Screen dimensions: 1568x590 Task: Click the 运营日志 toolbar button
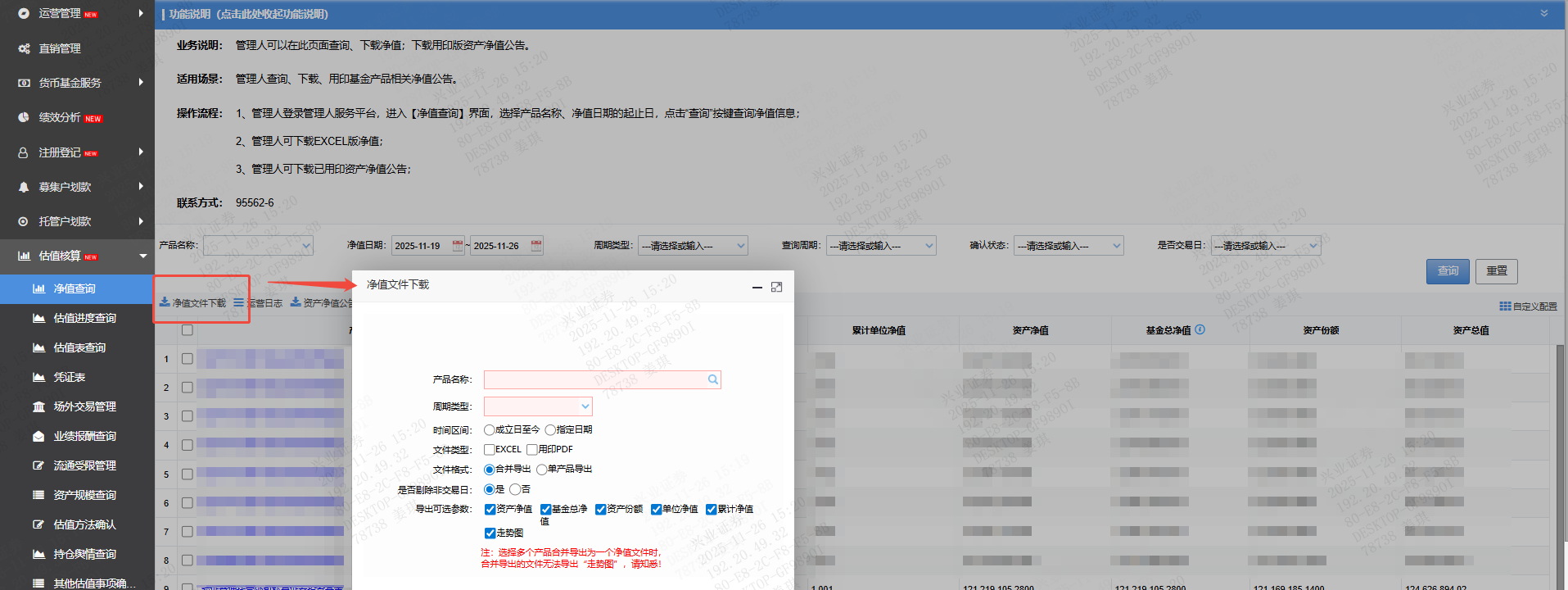point(258,302)
